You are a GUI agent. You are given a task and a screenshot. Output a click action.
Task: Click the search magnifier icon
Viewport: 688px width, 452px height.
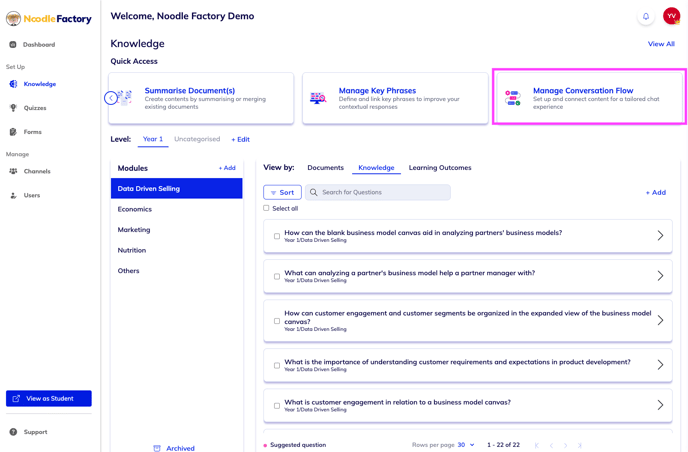click(x=314, y=192)
